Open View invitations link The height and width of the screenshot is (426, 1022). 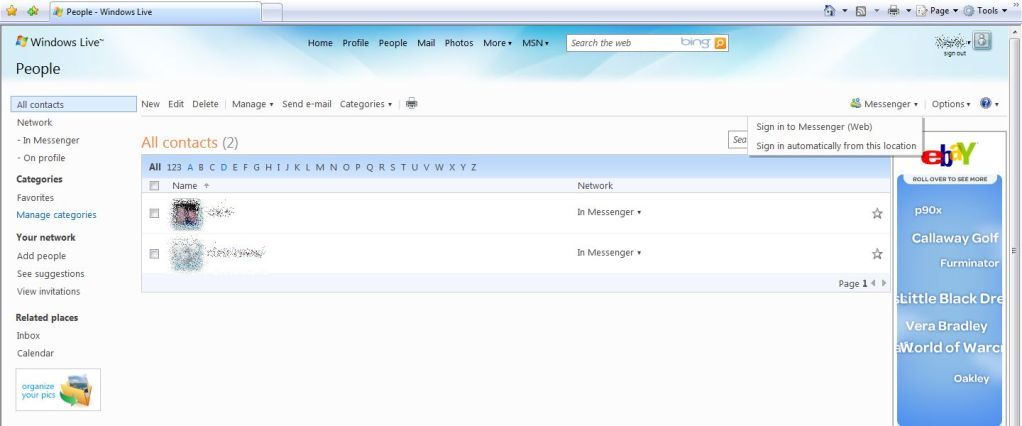click(x=48, y=291)
